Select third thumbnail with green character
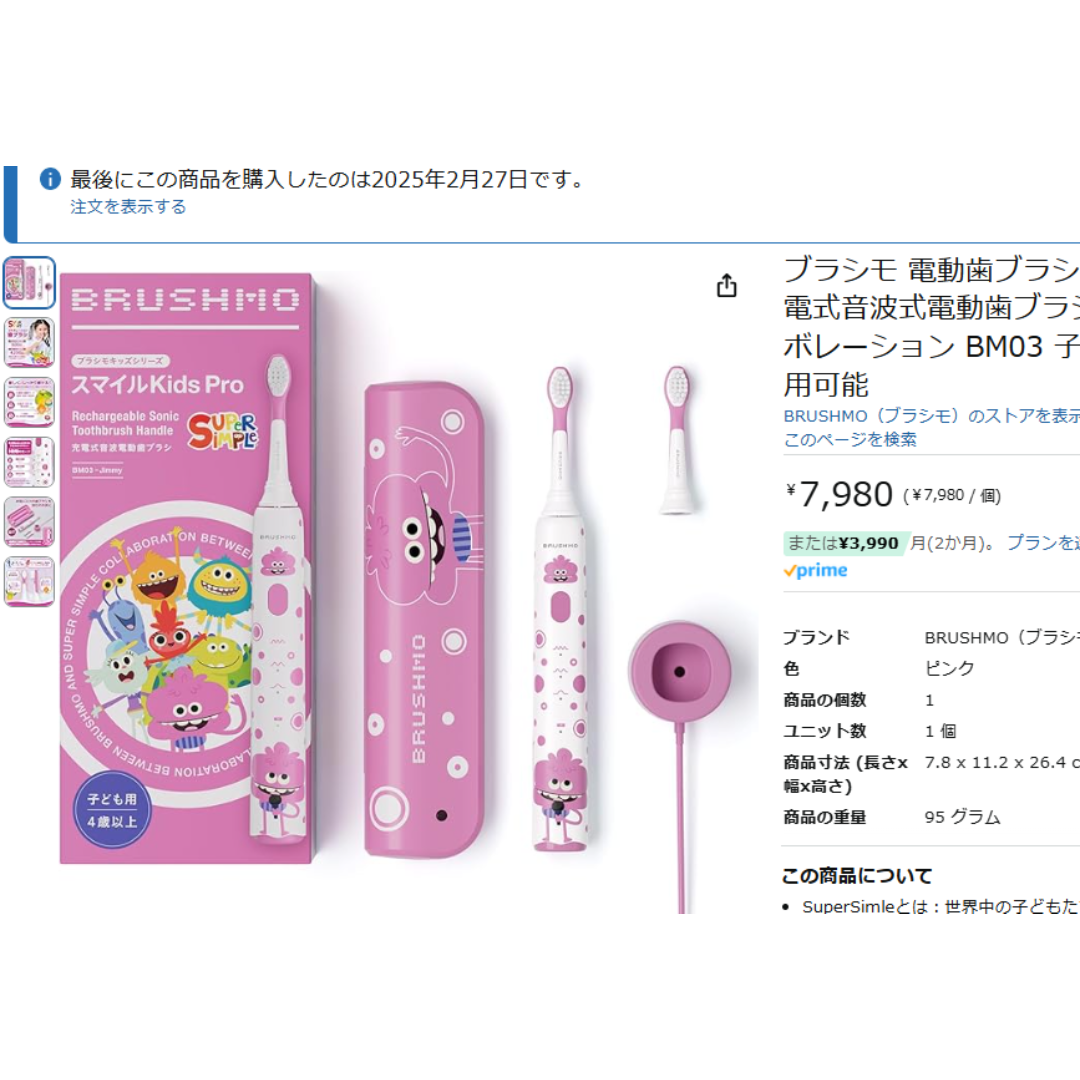1080x1080 pixels. point(29,402)
